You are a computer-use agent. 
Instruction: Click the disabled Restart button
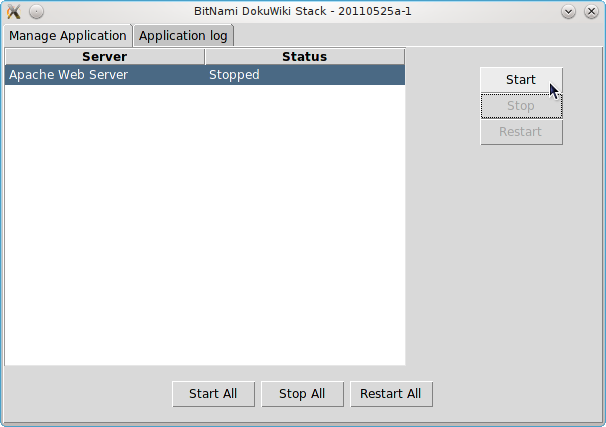pyautogui.click(x=521, y=132)
